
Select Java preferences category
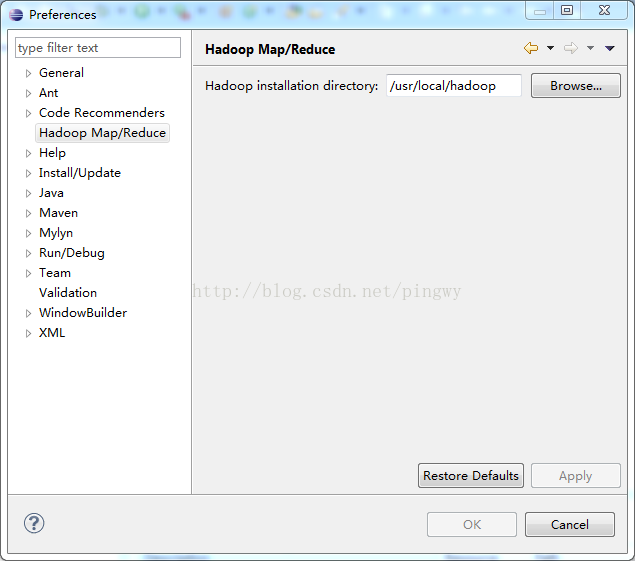51,193
